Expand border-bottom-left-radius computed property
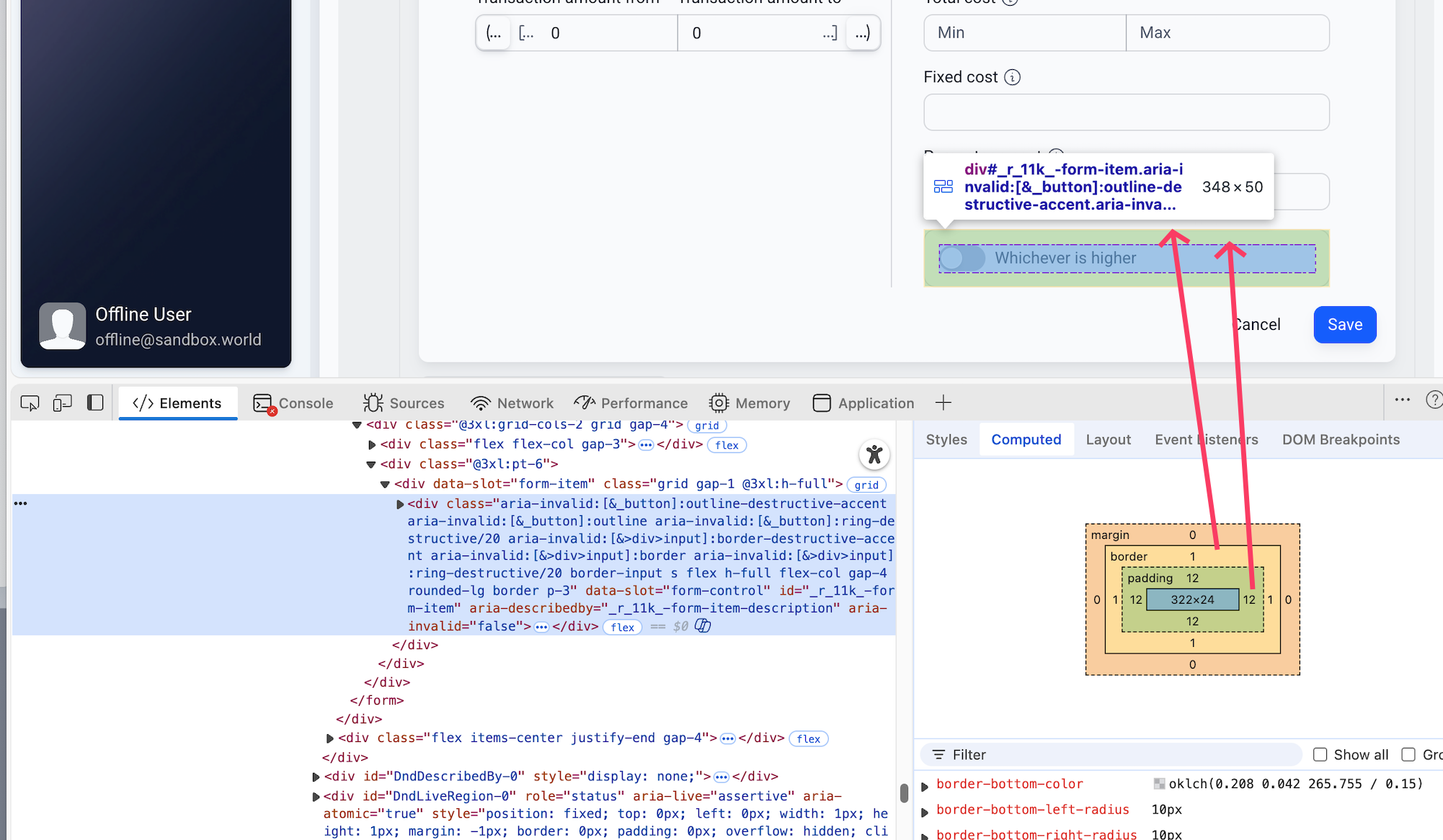The width and height of the screenshot is (1443, 840). pos(925,812)
